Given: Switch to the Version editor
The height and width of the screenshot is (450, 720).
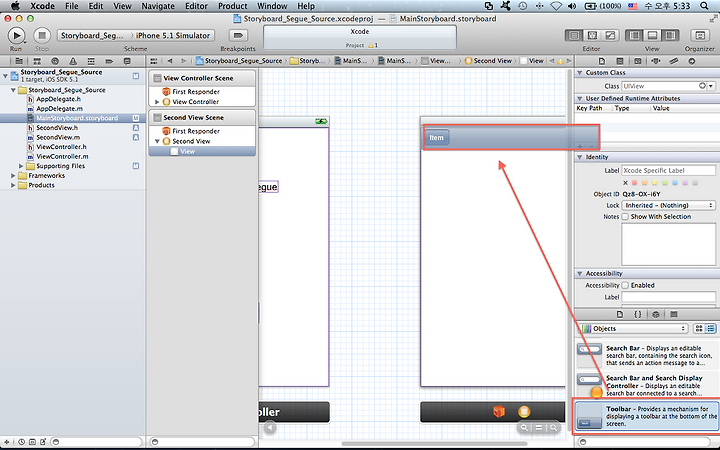Looking at the screenshot, I should [610, 35].
